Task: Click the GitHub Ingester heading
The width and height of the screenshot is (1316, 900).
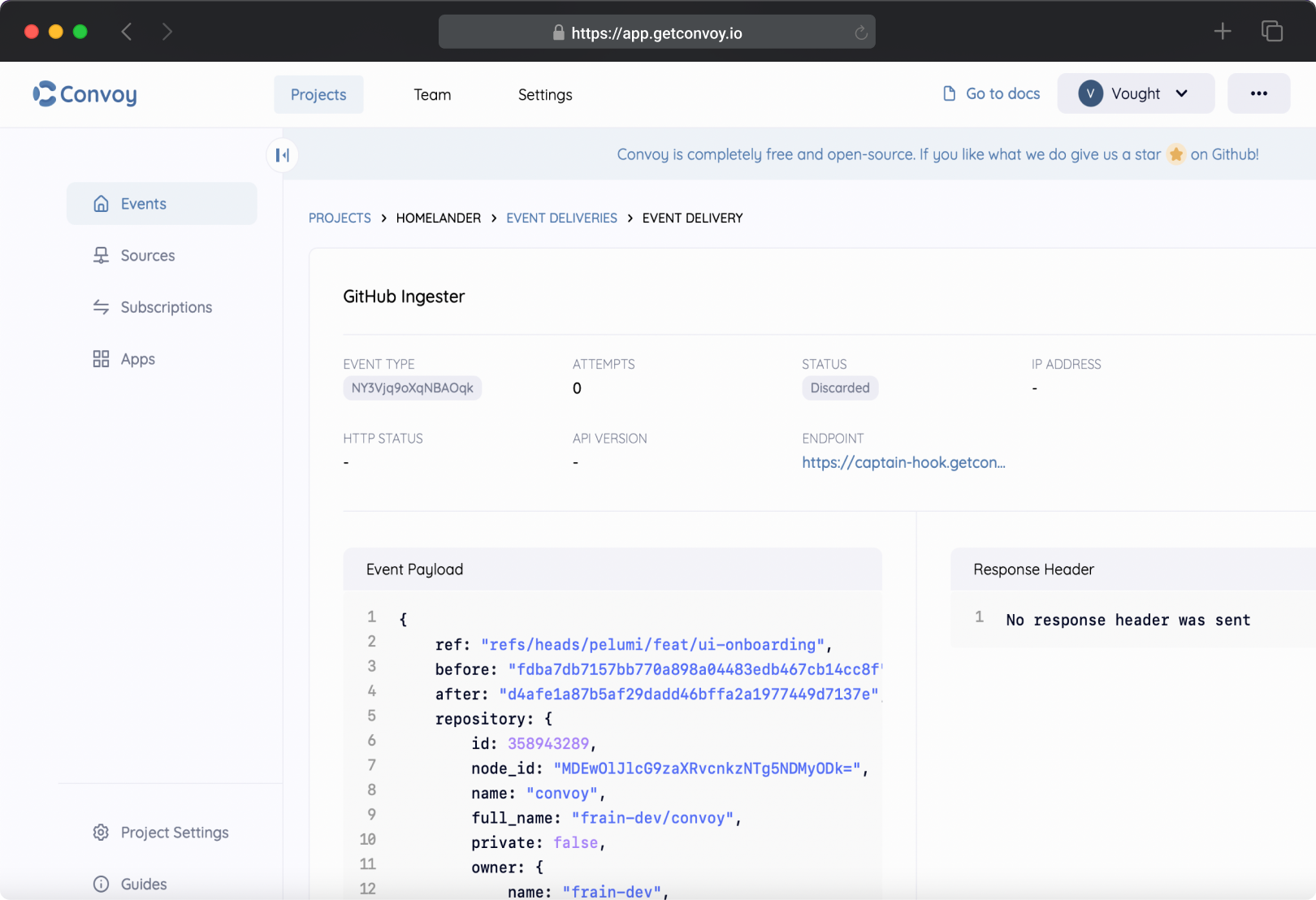Action: (404, 296)
